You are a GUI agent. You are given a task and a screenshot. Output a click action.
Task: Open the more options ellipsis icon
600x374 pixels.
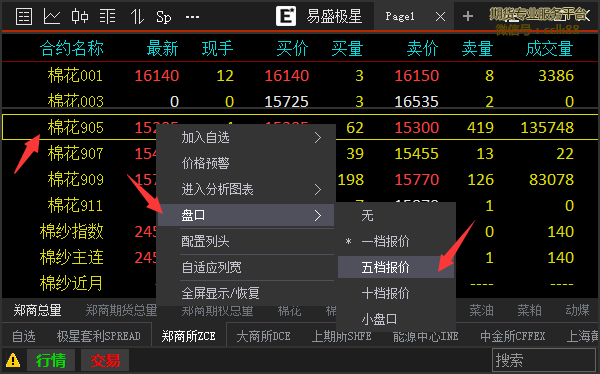pyautogui.click(x=192, y=17)
